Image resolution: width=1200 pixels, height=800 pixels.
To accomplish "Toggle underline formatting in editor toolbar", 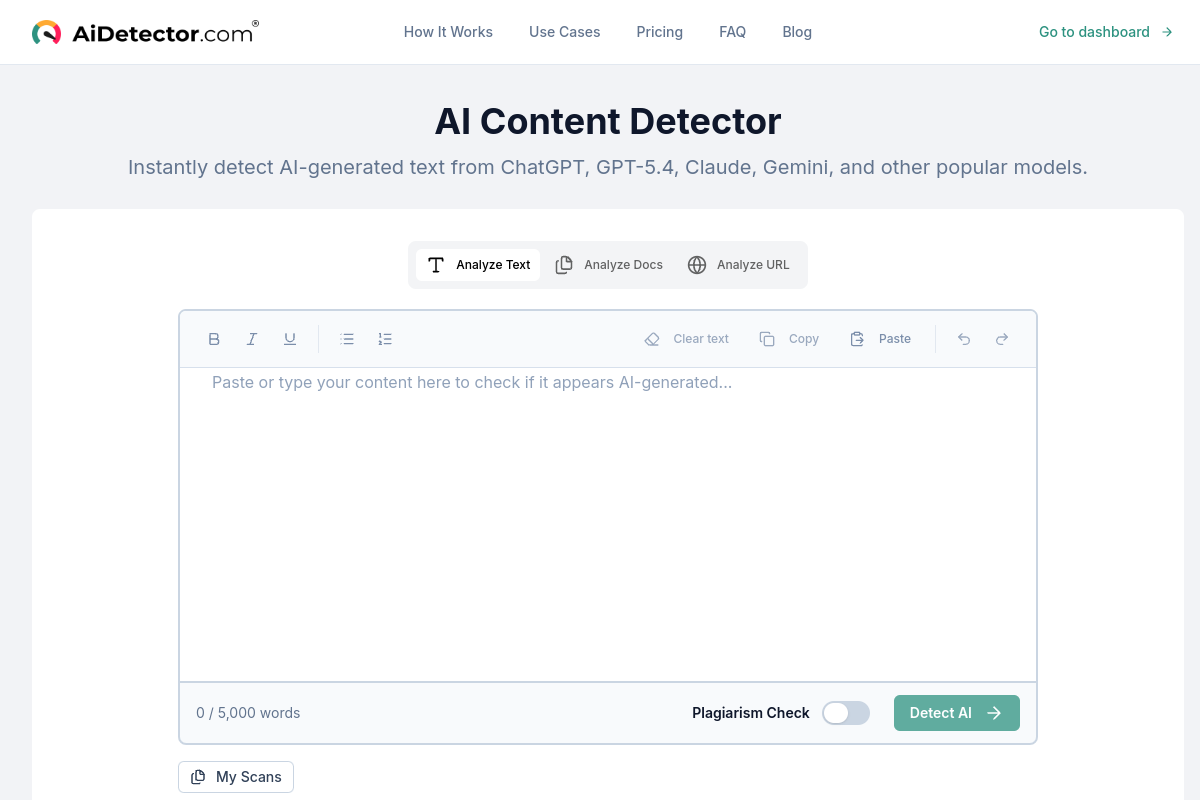I will [x=290, y=339].
